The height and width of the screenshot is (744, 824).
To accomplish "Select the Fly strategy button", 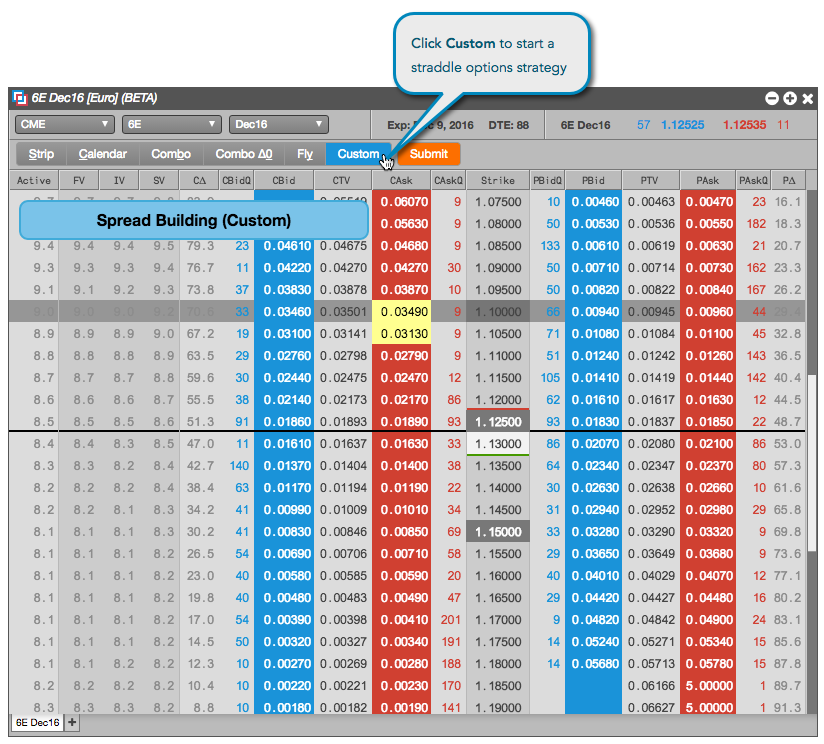I will pos(305,154).
